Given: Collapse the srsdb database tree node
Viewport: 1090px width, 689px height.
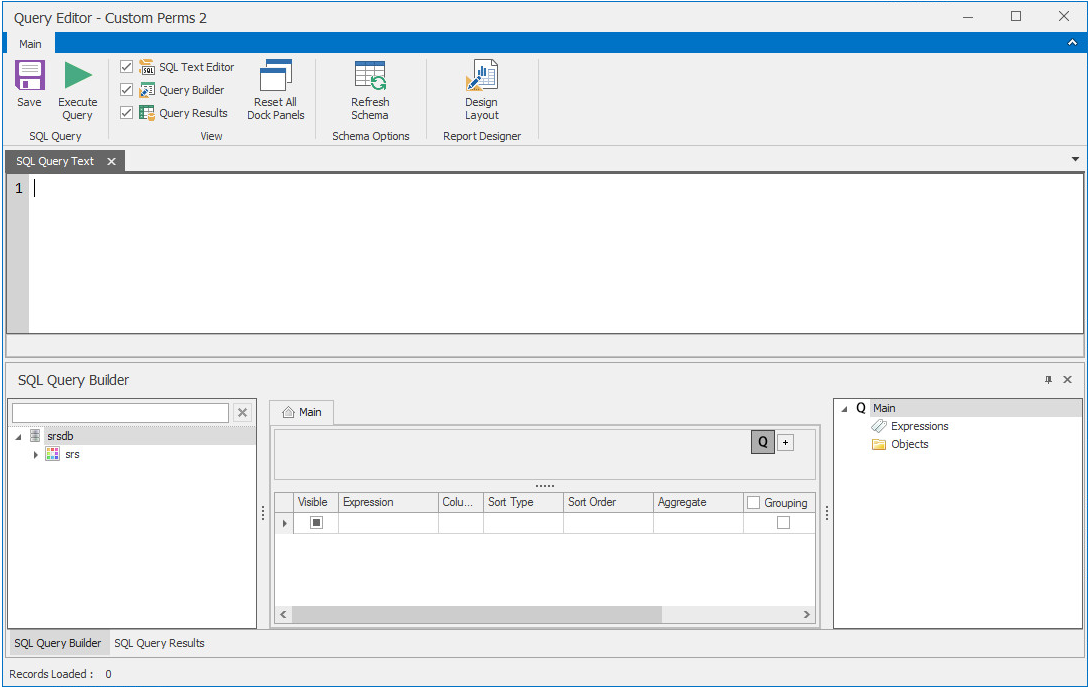Looking at the screenshot, I should 19,436.
